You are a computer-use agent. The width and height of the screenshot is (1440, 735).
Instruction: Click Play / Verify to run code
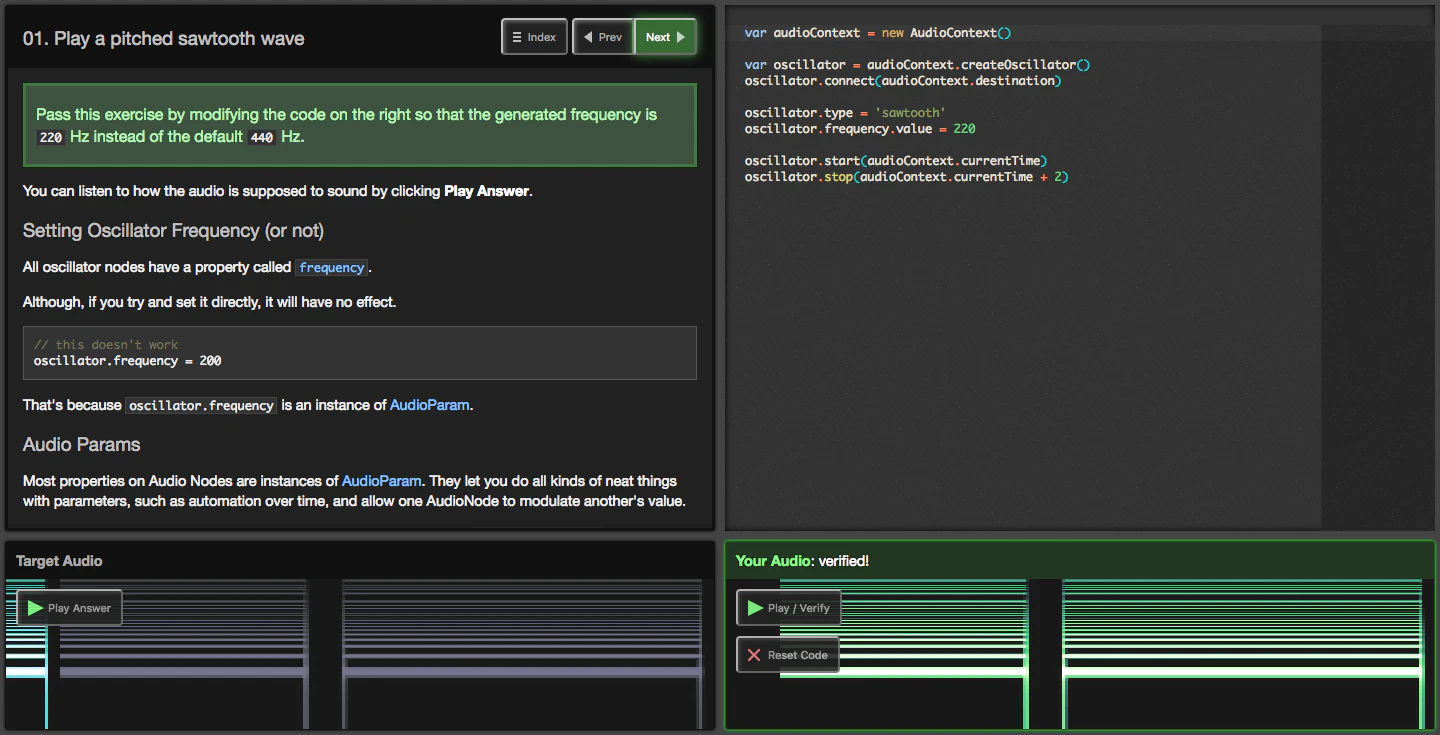pyautogui.click(x=788, y=607)
